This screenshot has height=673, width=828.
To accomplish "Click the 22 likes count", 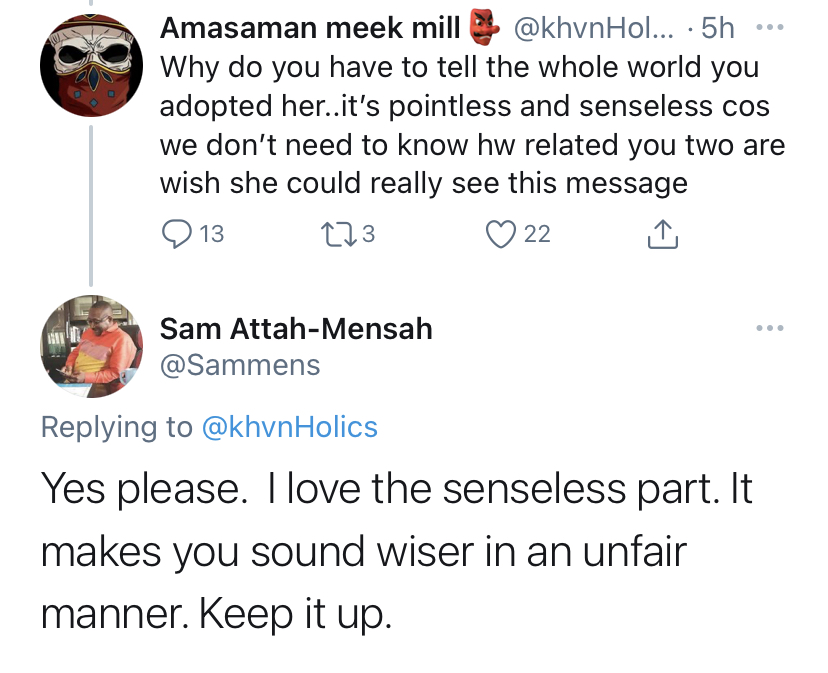I will tap(537, 234).
